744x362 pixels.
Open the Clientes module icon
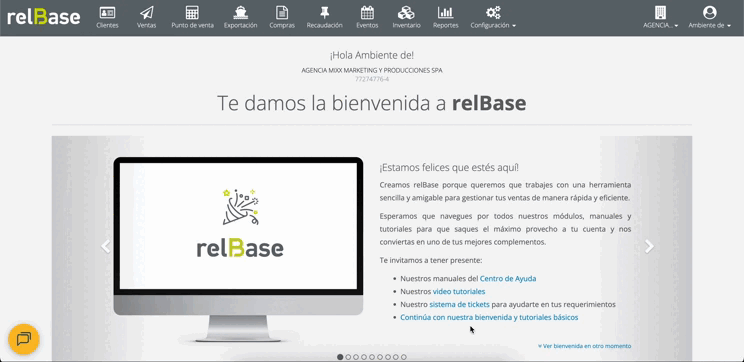107,13
